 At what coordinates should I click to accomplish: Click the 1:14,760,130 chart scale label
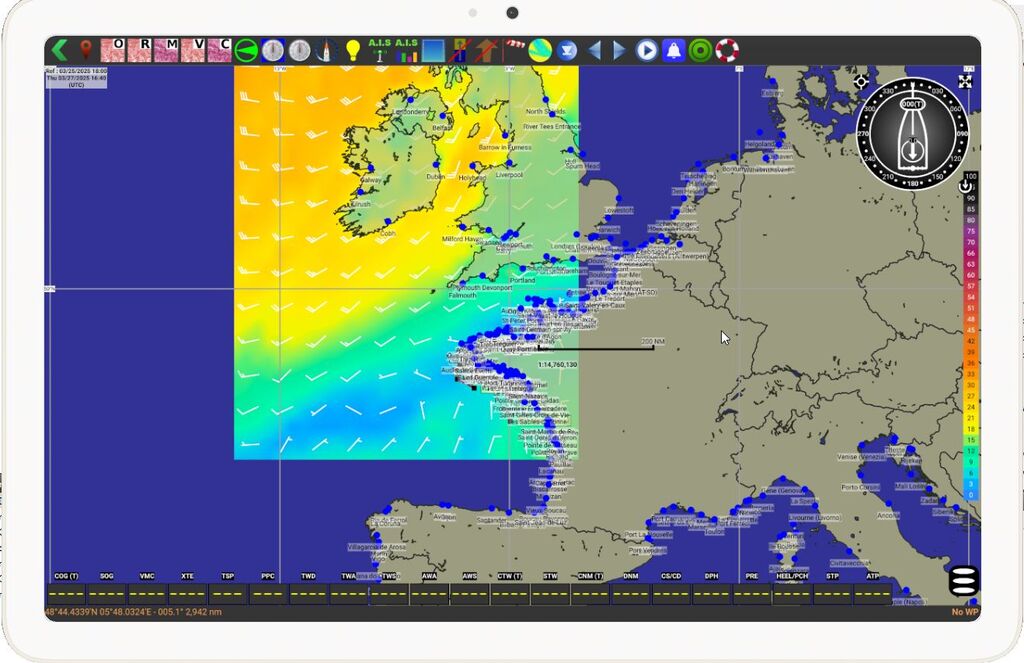coord(558,364)
